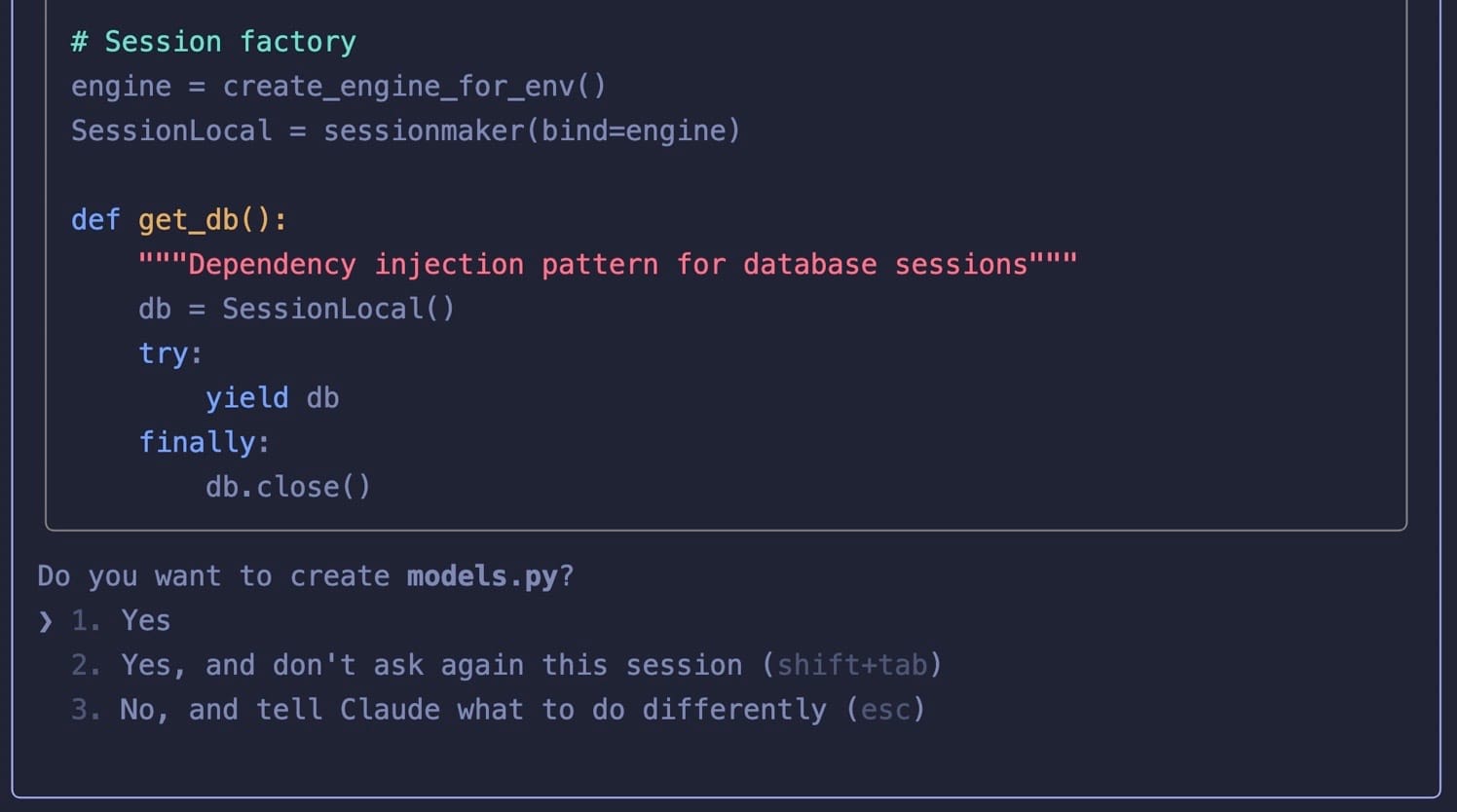Click the "# Session factory" comment line
The width and height of the screenshot is (1457, 812).
[213, 42]
